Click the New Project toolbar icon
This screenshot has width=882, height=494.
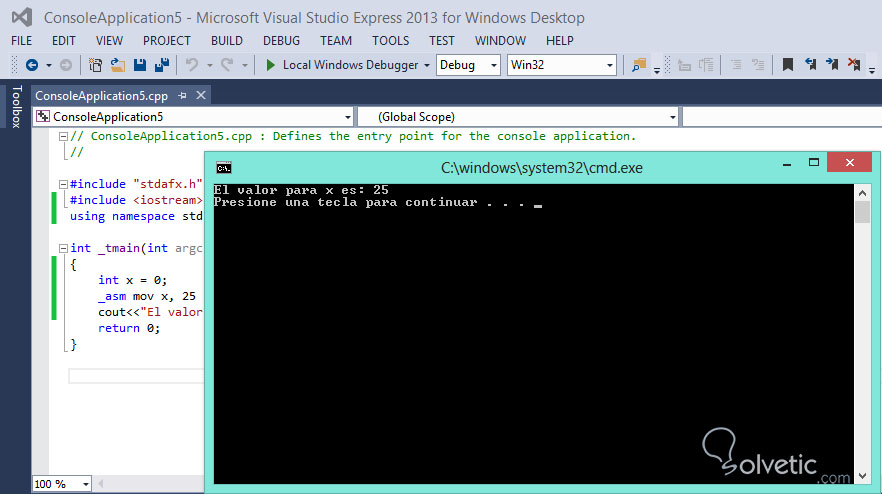95,65
